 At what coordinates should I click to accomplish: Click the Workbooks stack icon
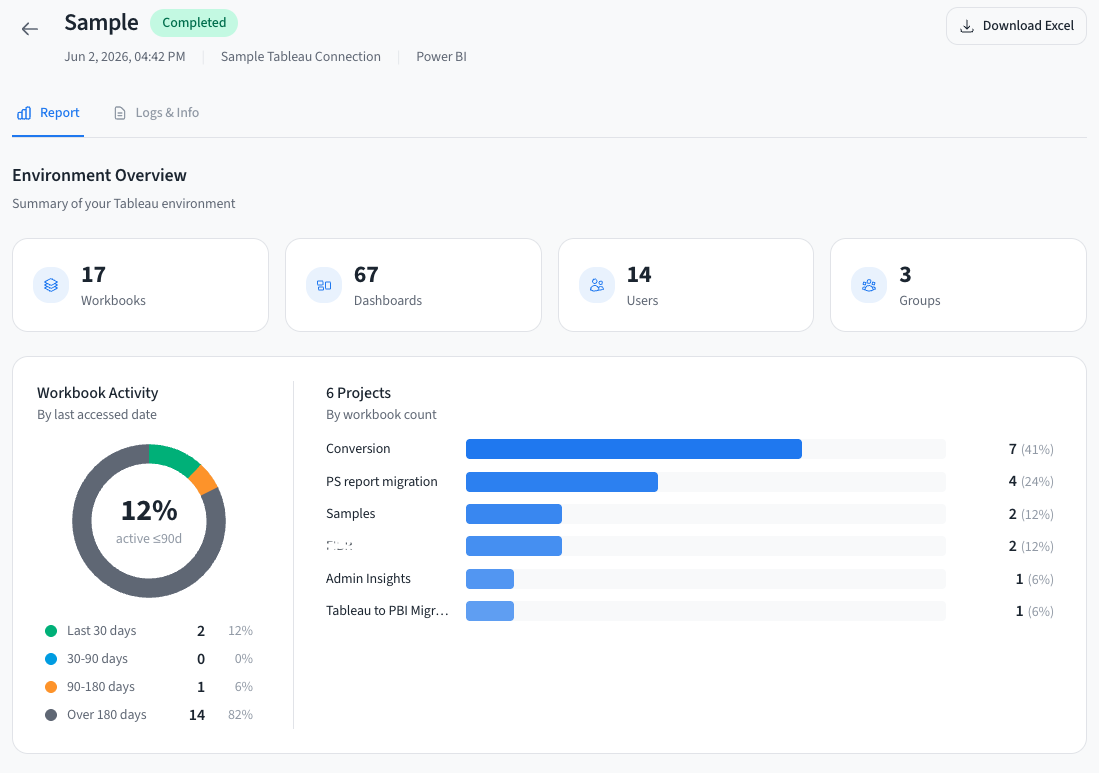pyautogui.click(x=51, y=285)
